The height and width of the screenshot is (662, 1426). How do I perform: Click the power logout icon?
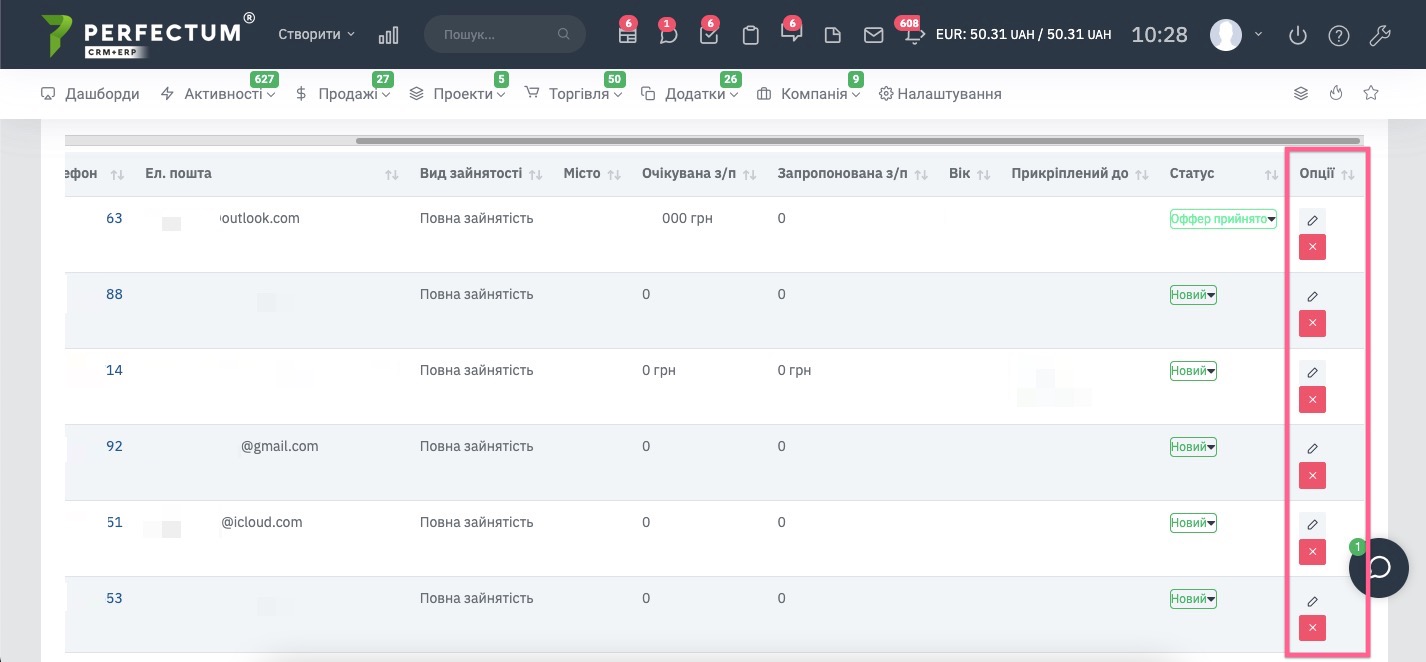point(1298,36)
